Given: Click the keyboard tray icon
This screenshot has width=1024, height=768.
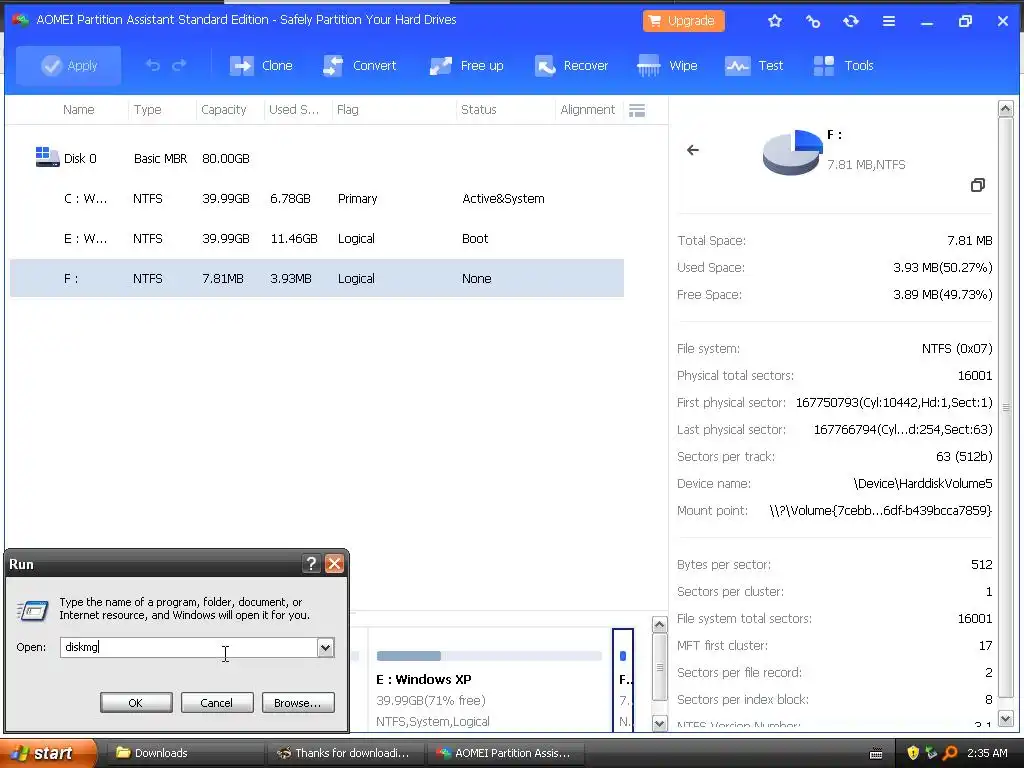Looking at the screenshot, I should pyautogui.click(x=876, y=754).
